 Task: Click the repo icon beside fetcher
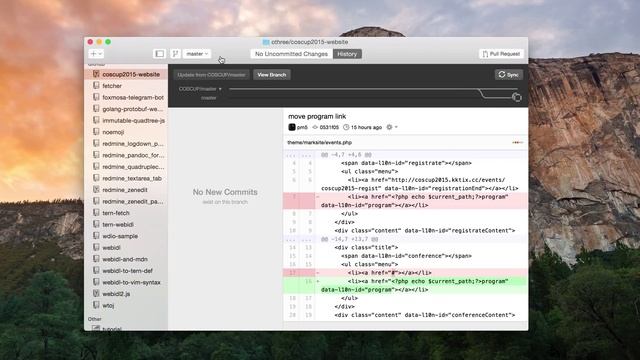[96, 85]
